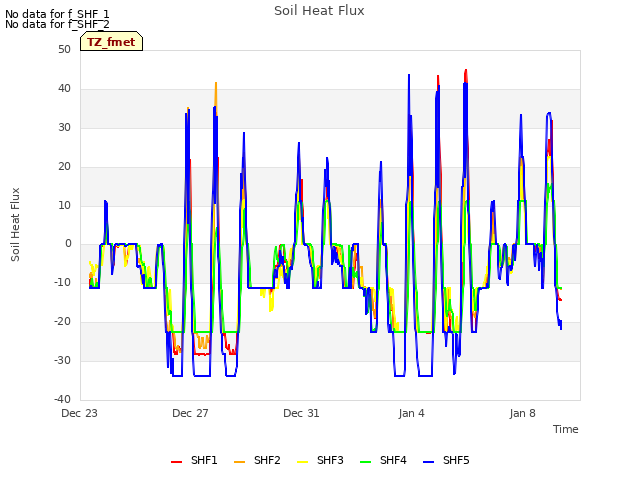This screenshot has width=640, height=480.
Task: Click the 0 y-axis tick label
Action: (68, 244)
